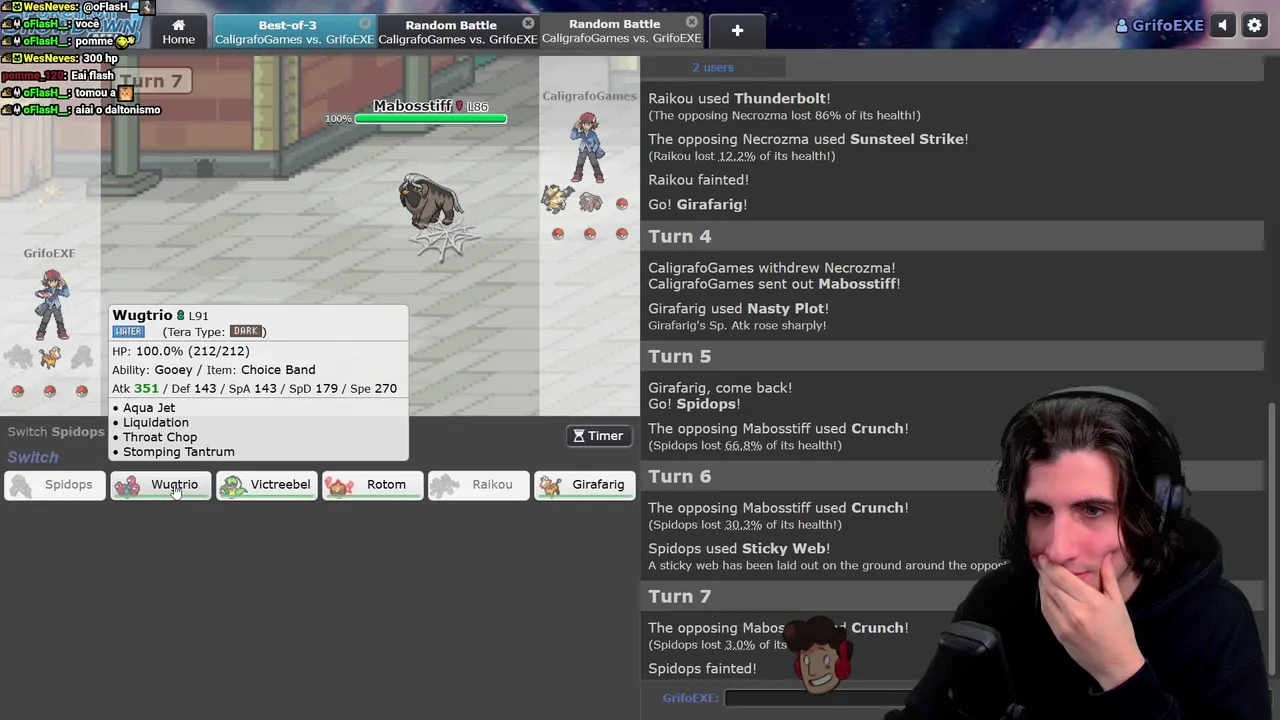Switch to Wugtrio
The image size is (1280, 720).
[x=161, y=485]
